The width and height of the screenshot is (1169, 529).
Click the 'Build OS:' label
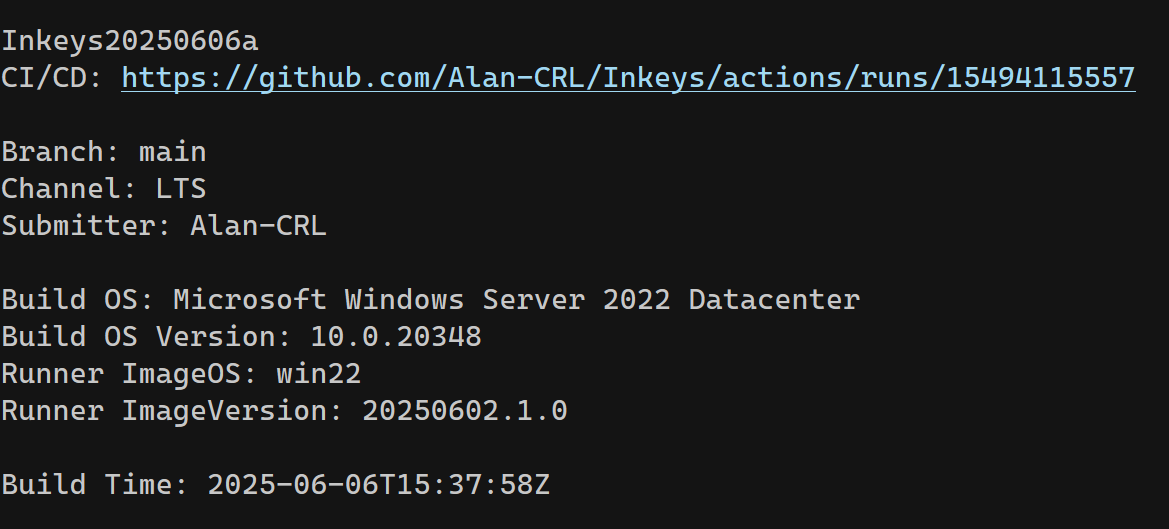click(x=78, y=300)
